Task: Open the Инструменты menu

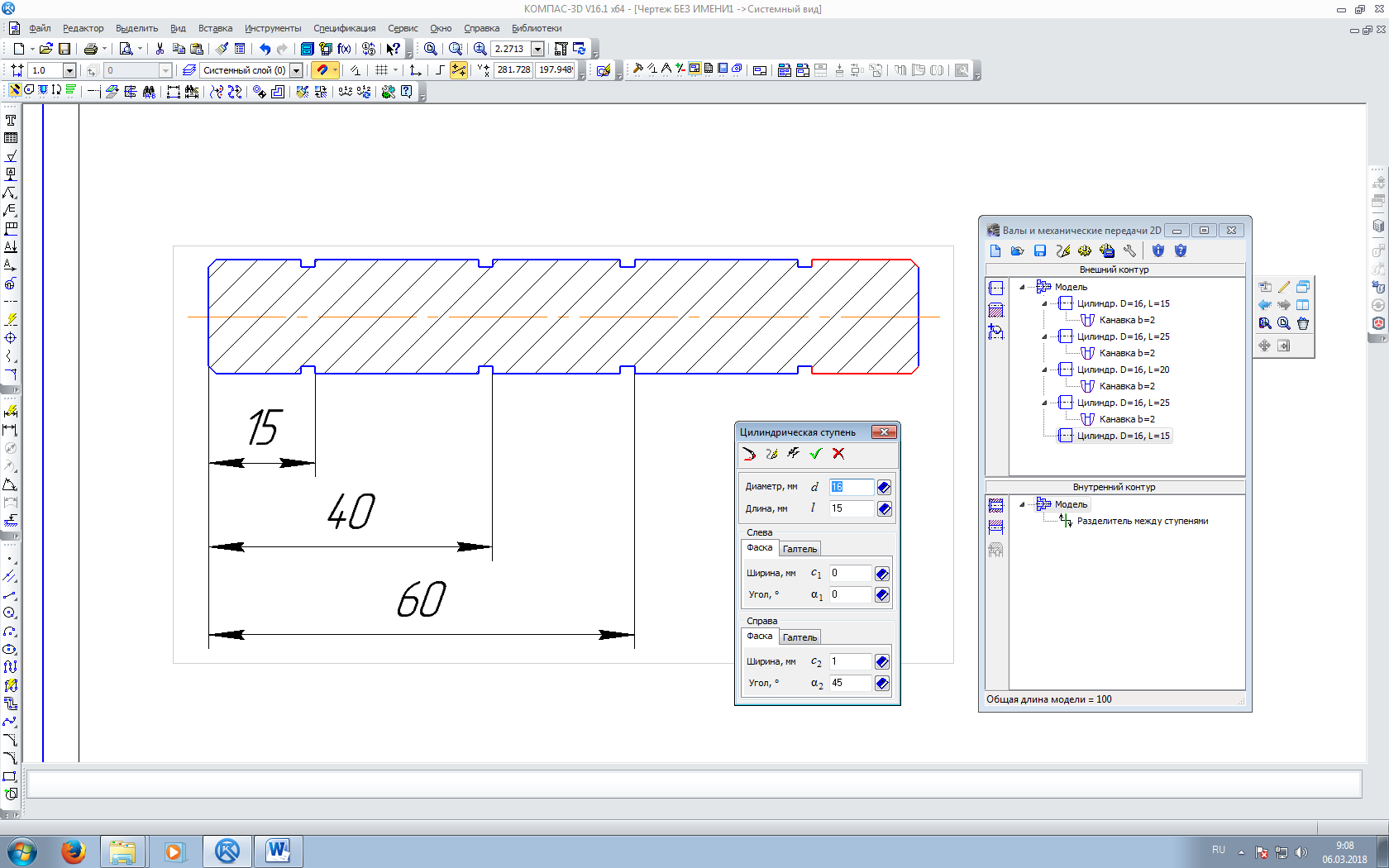Action: (273, 28)
